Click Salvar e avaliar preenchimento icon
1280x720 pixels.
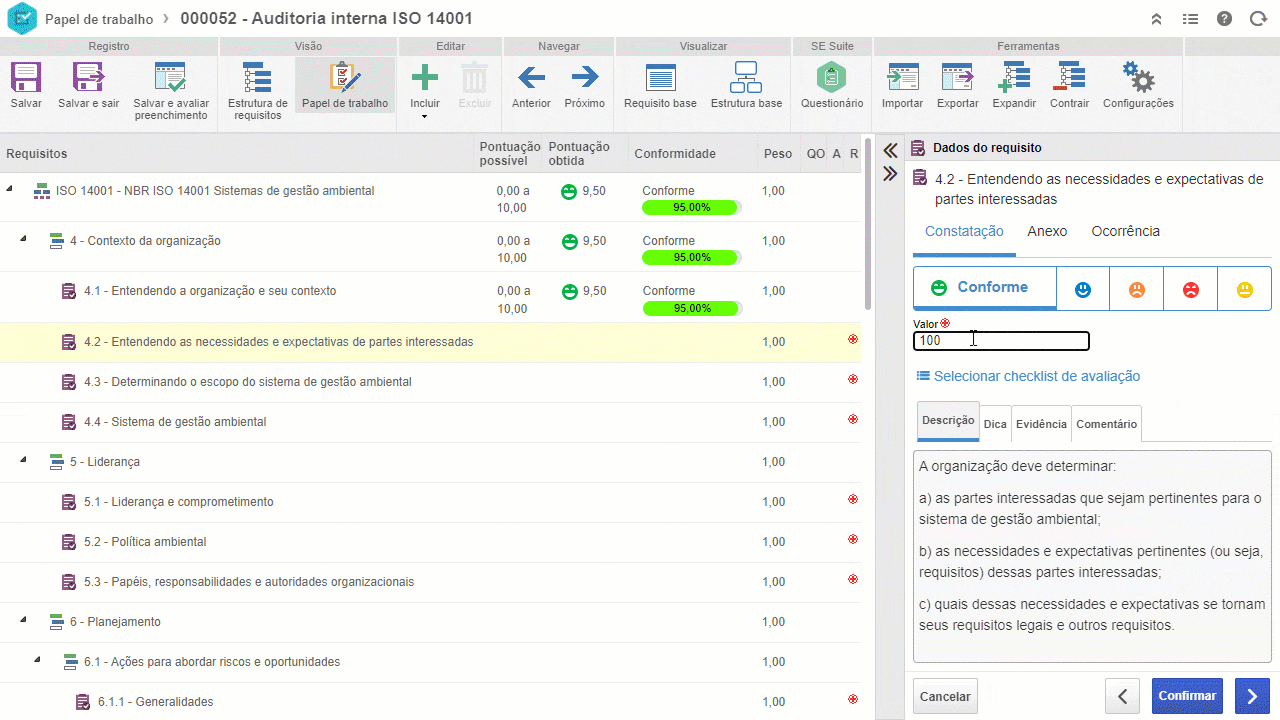(171, 78)
